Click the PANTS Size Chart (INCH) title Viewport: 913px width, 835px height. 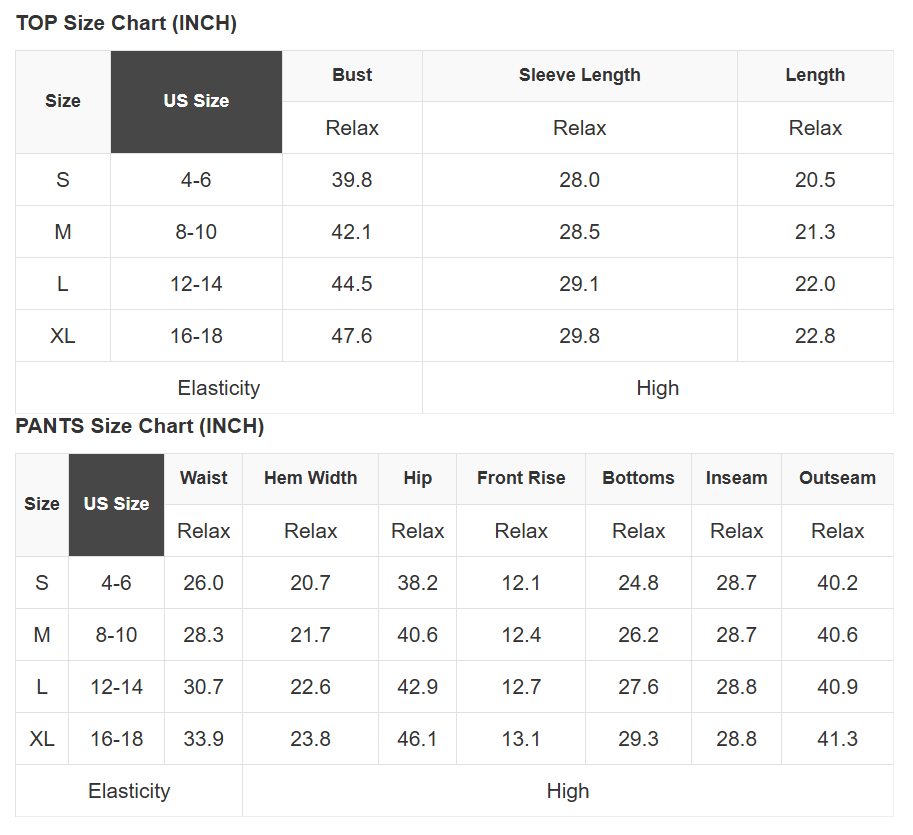pos(140,426)
